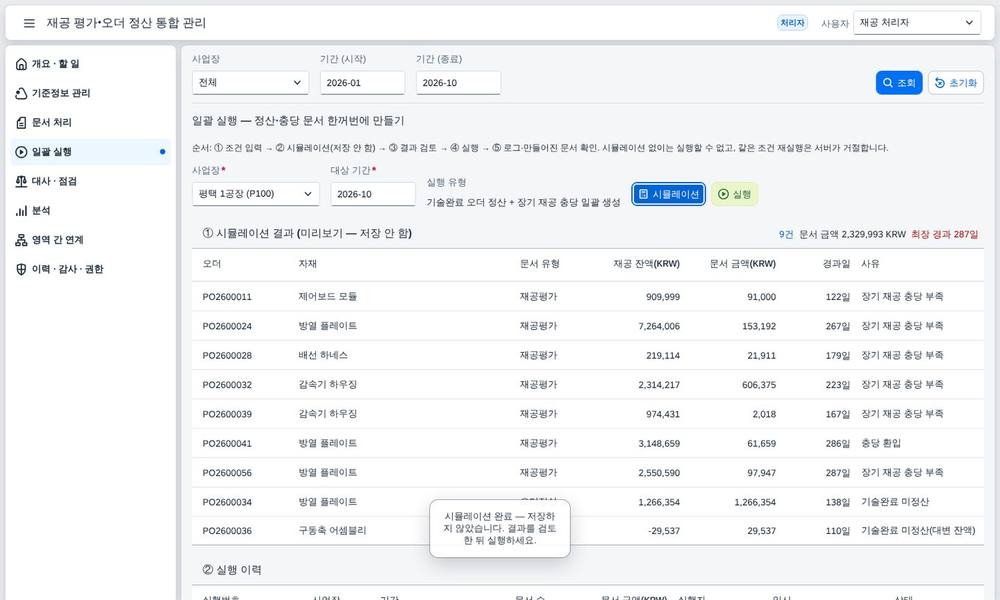
Task: Click the 최장 경과 287일 summary text
Action: pyautogui.click(x=945, y=234)
